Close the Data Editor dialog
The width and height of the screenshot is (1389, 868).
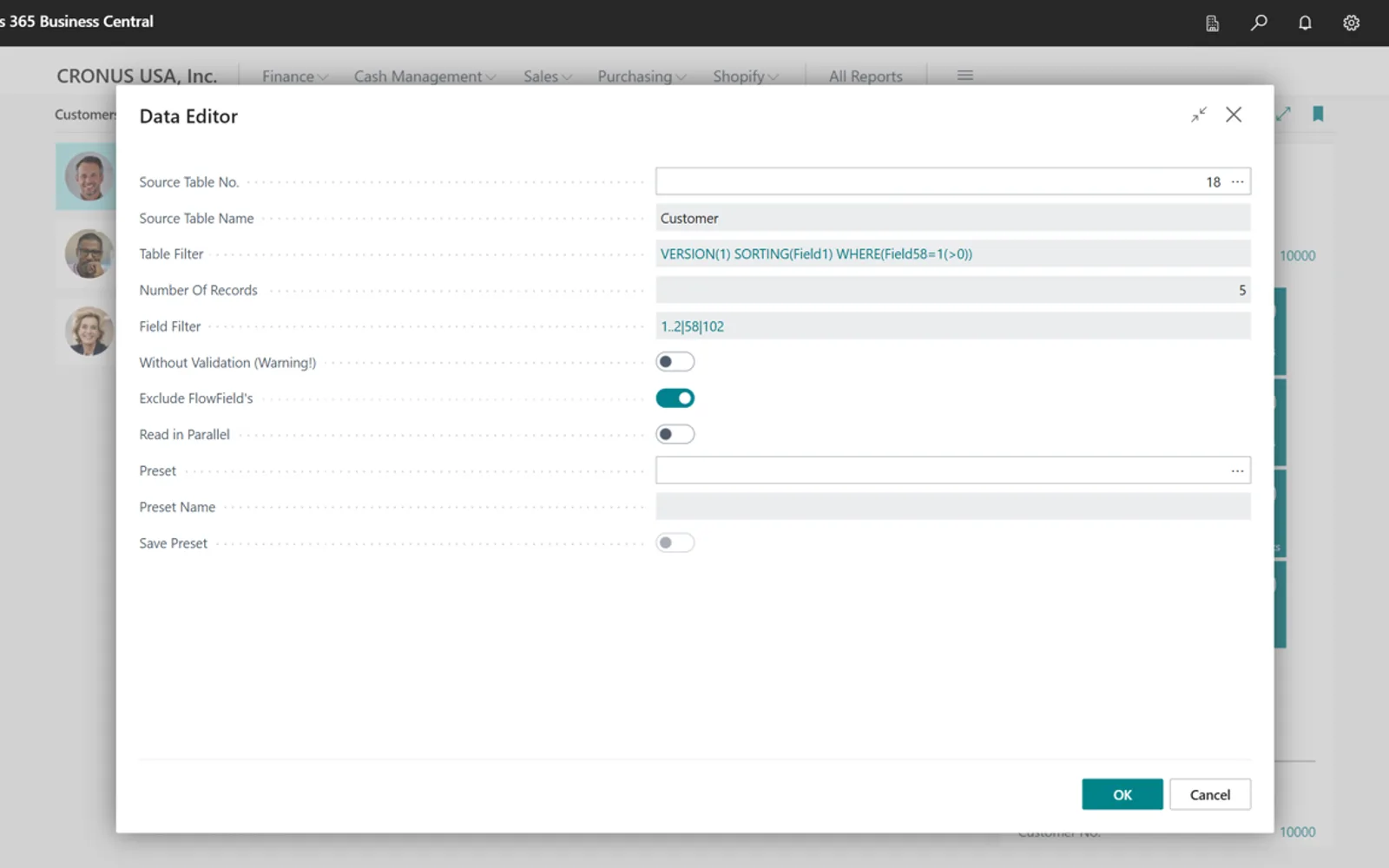point(1234,115)
